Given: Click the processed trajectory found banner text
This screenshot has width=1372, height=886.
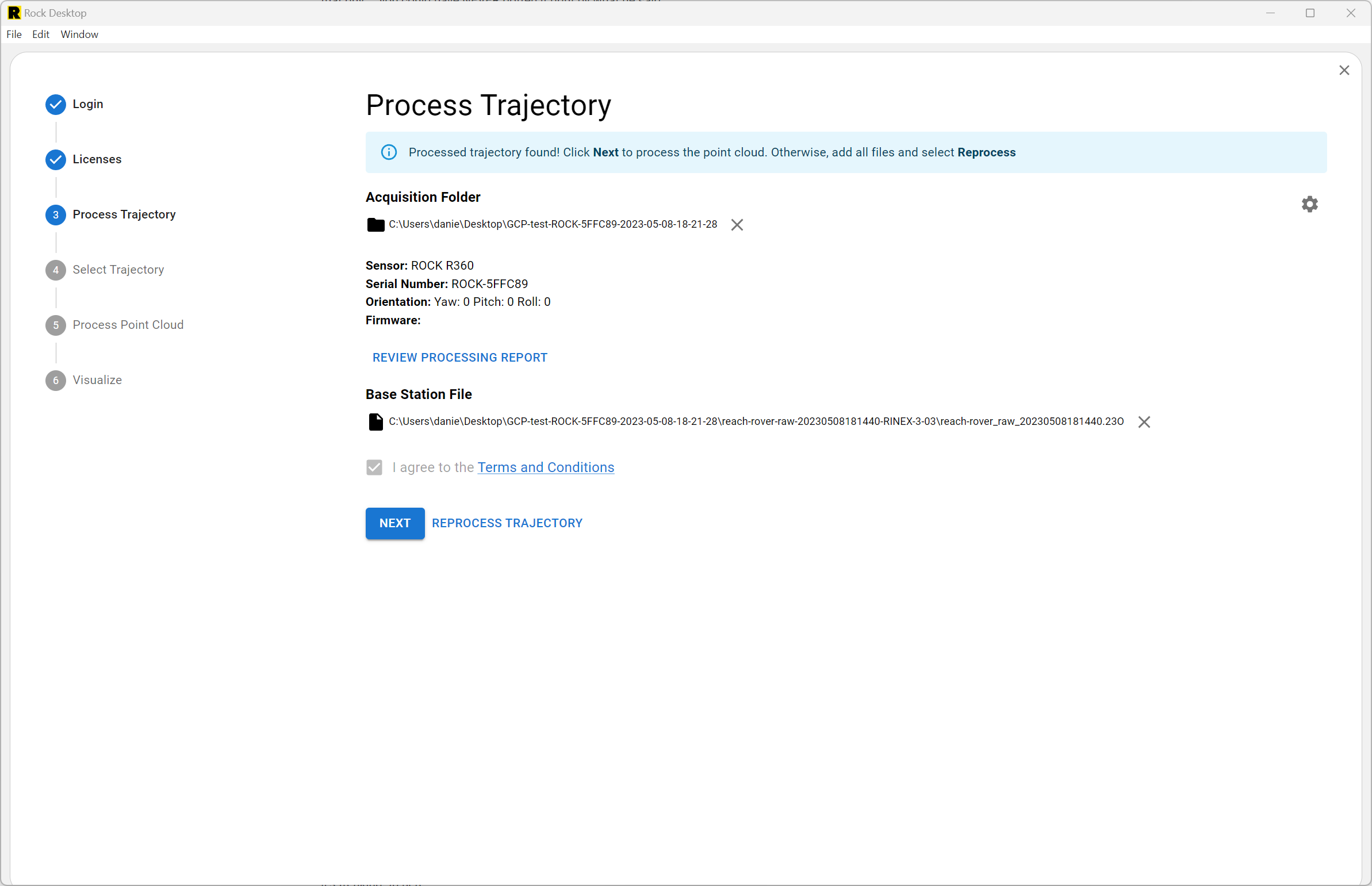Looking at the screenshot, I should pyautogui.click(x=712, y=152).
